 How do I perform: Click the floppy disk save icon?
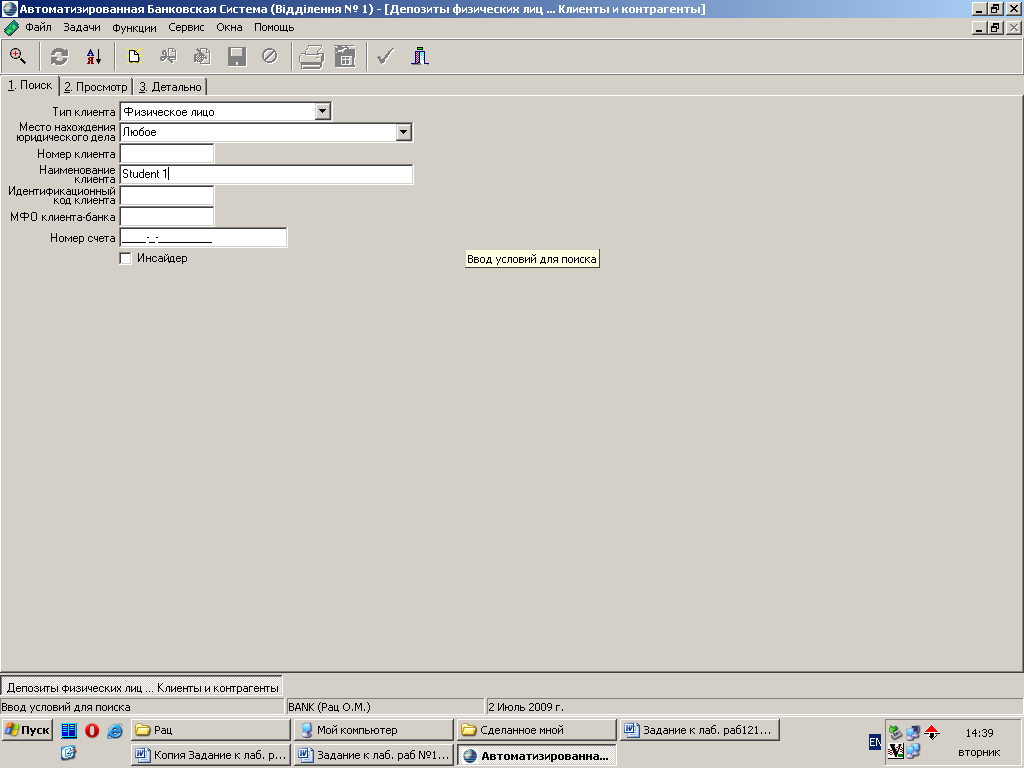pyautogui.click(x=236, y=56)
